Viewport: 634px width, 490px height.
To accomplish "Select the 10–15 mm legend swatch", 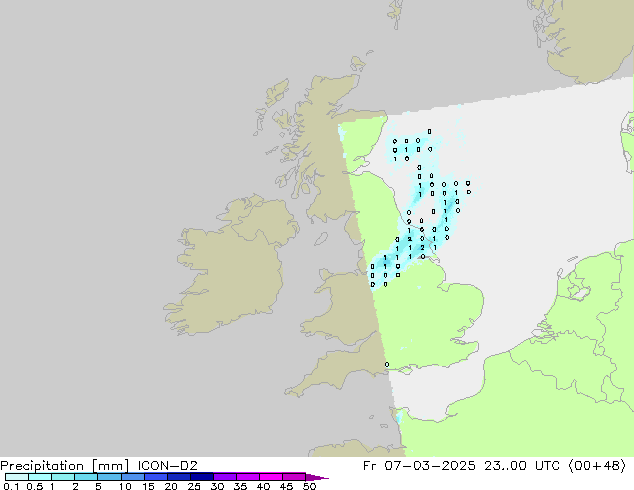I will pyautogui.click(x=132, y=477).
